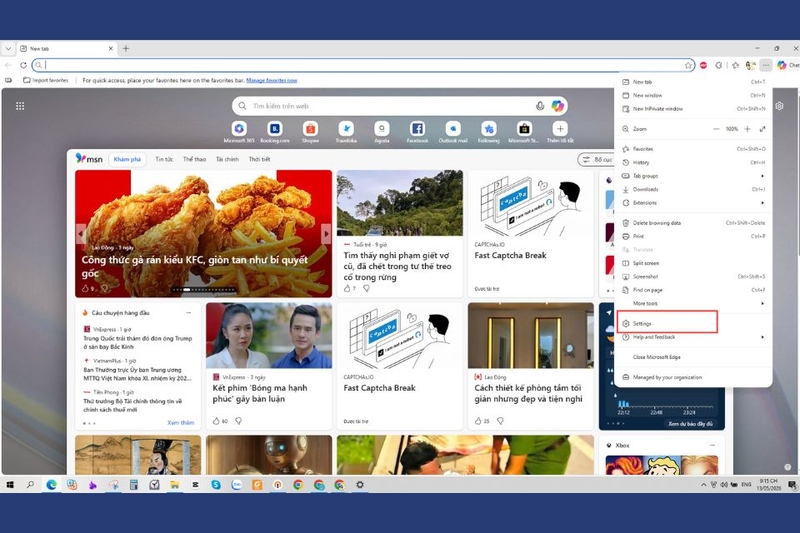Image resolution: width=800 pixels, height=533 pixels.
Task: Open the profile avatar in toolbar
Action: [751, 65]
